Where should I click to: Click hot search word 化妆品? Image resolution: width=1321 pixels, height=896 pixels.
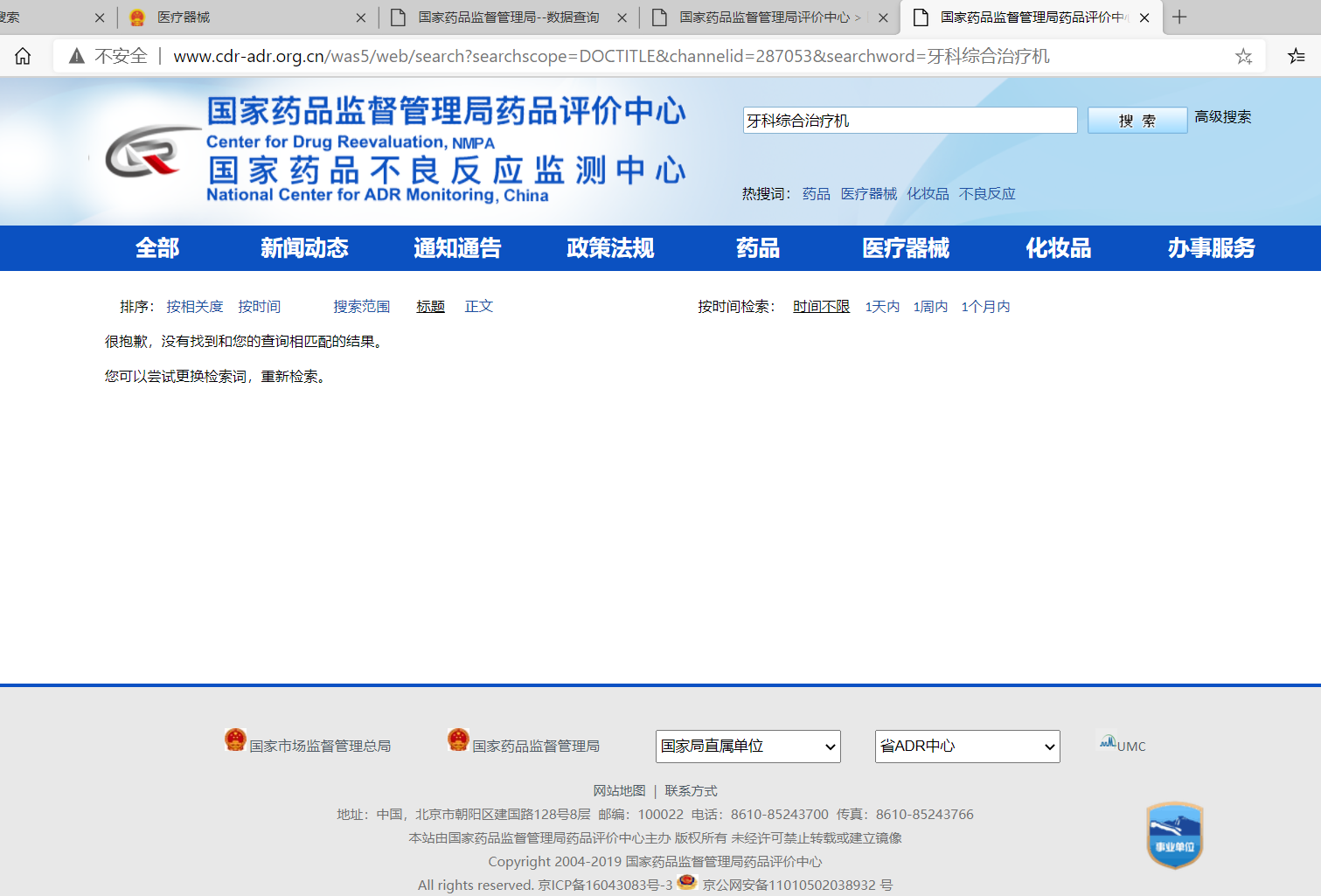tap(928, 194)
